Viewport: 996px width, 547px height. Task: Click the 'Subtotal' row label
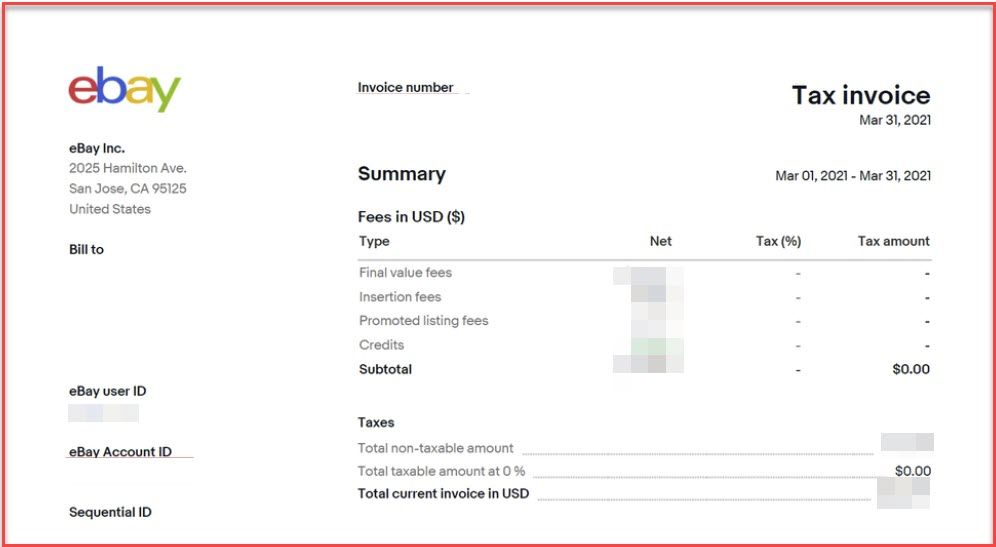coord(385,369)
